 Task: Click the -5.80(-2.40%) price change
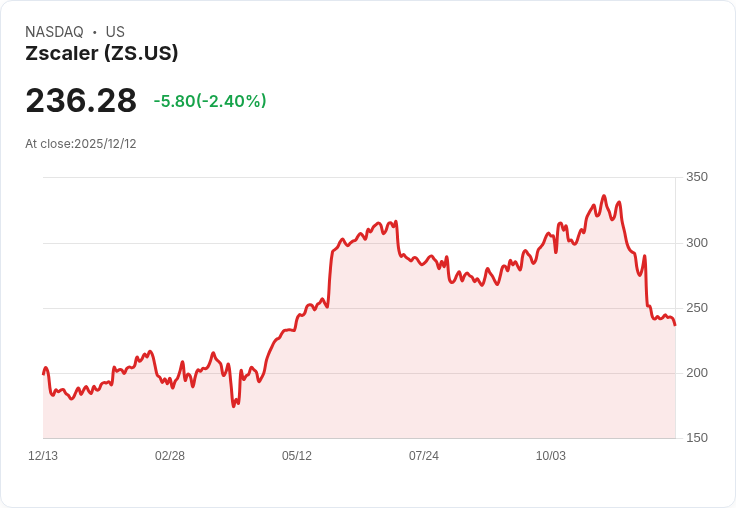tap(210, 101)
